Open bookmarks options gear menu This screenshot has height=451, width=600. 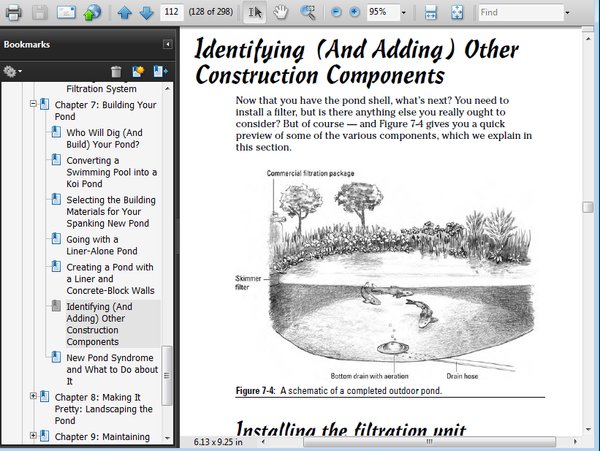[13, 72]
